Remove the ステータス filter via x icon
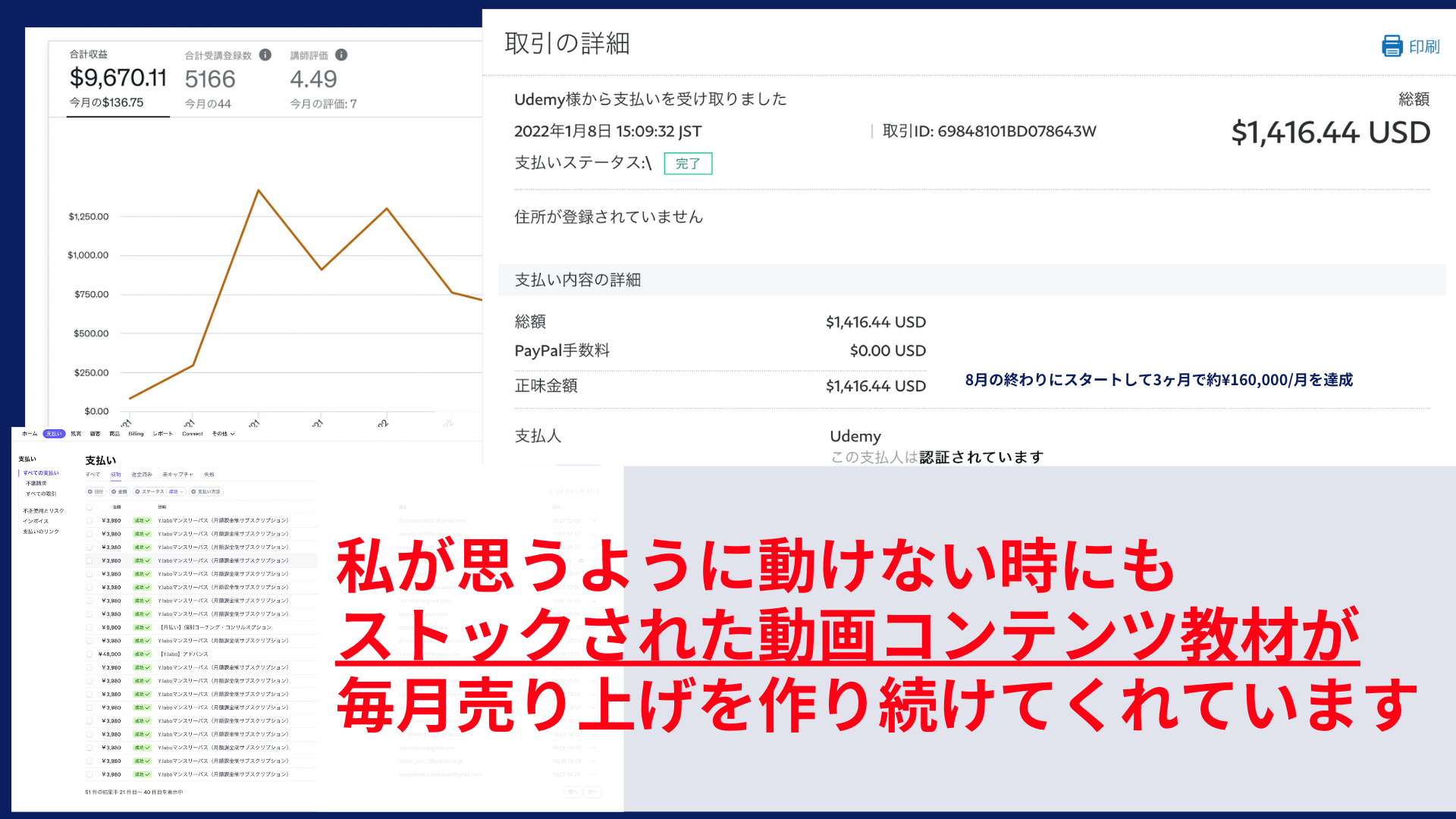The height and width of the screenshot is (819, 1456). (137, 491)
